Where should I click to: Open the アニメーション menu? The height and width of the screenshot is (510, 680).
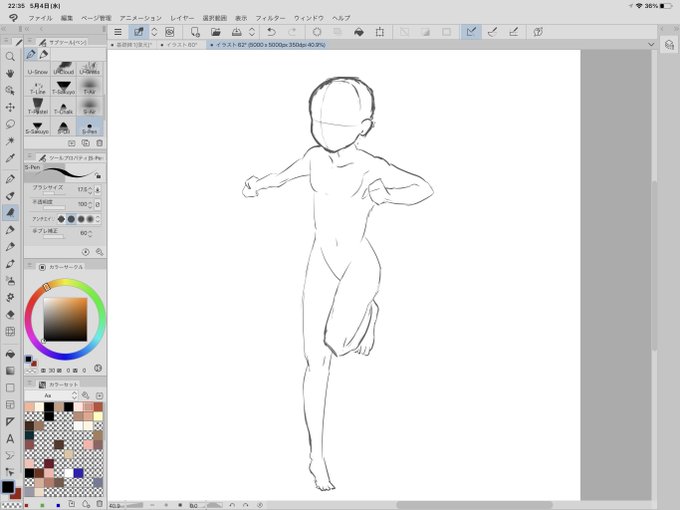pos(141,18)
